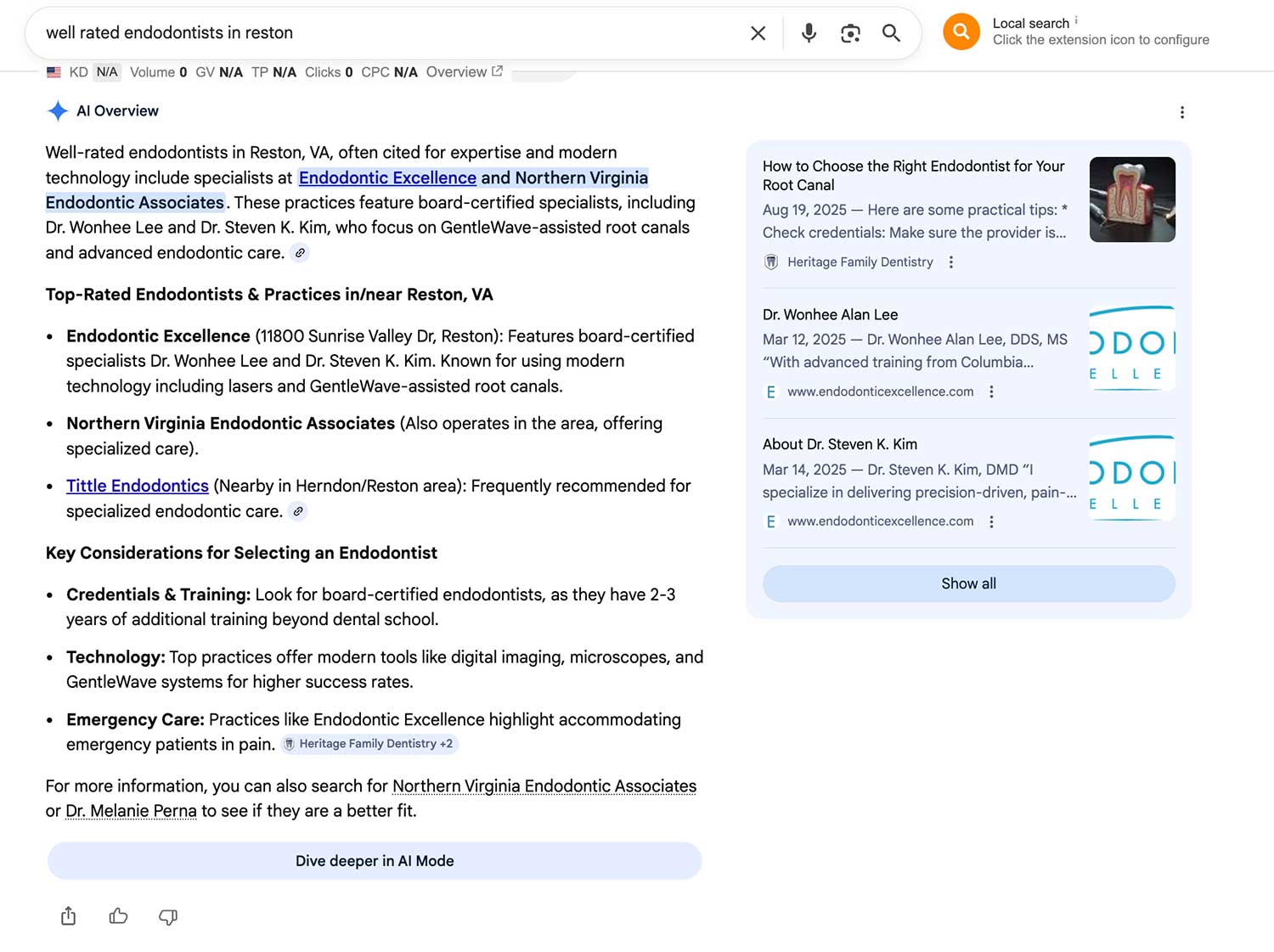Click the magnifying glass search icon
1274x952 pixels.
[891, 33]
